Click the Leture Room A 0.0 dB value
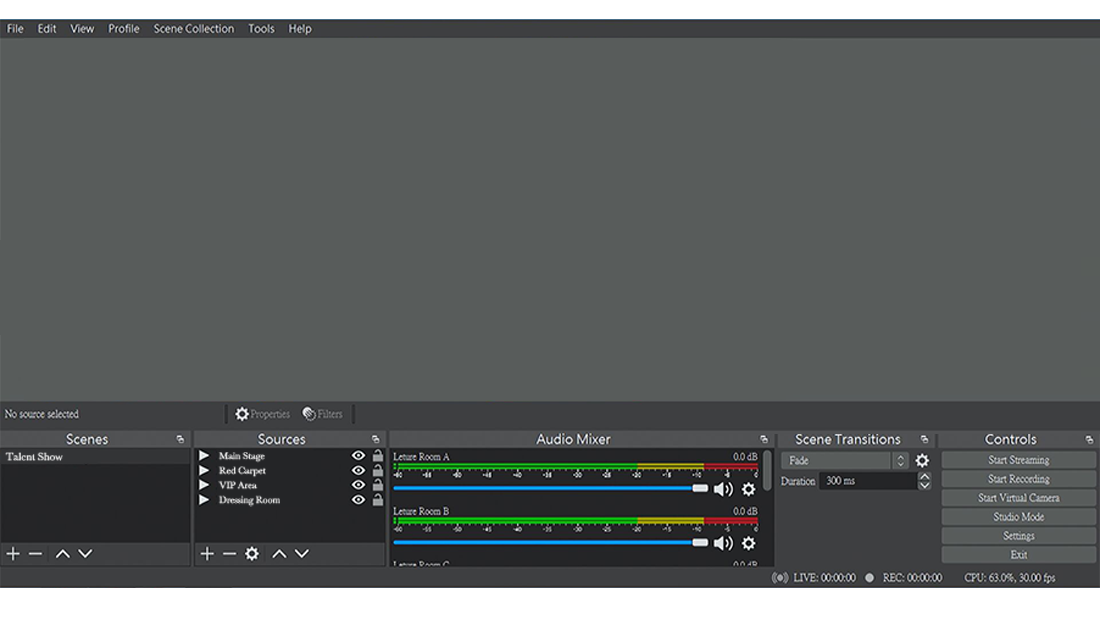This screenshot has width=1100, height=620. (745, 457)
